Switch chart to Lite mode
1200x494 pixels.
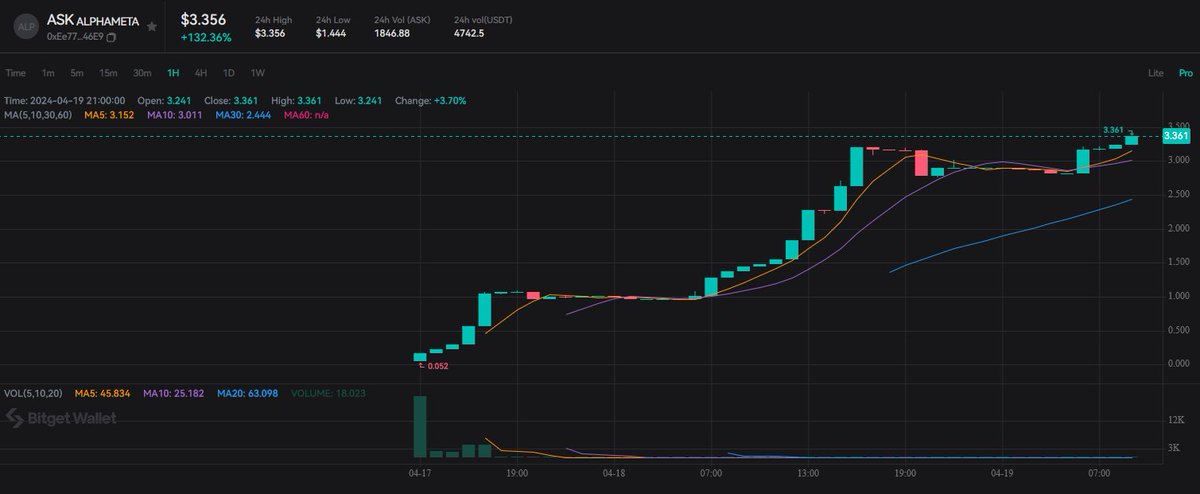(1156, 73)
